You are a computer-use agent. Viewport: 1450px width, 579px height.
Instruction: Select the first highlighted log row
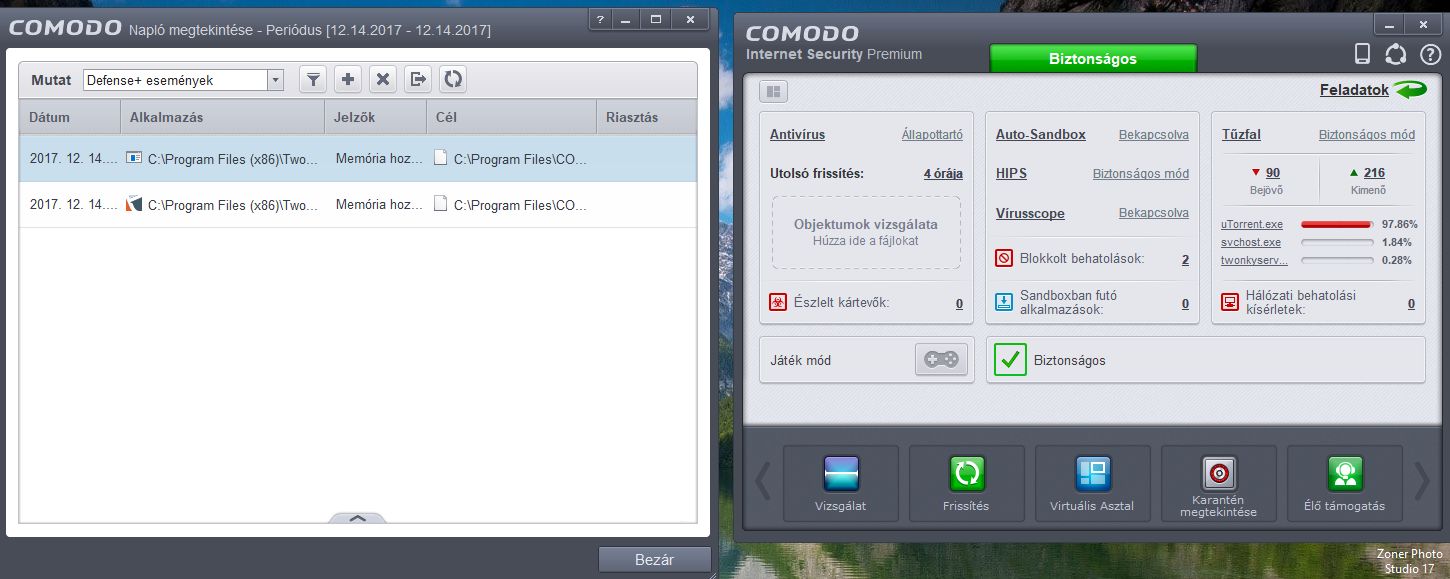[x=358, y=158]
